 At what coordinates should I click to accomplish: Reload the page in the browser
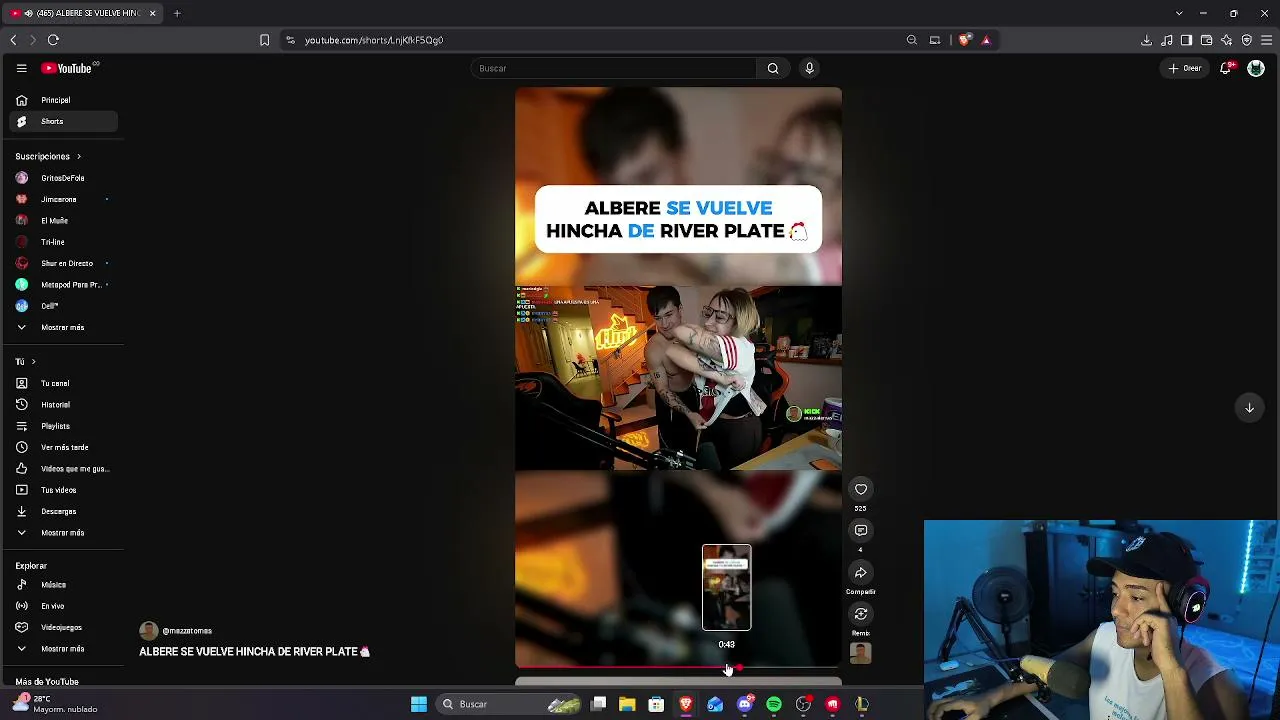click(53, 40)
